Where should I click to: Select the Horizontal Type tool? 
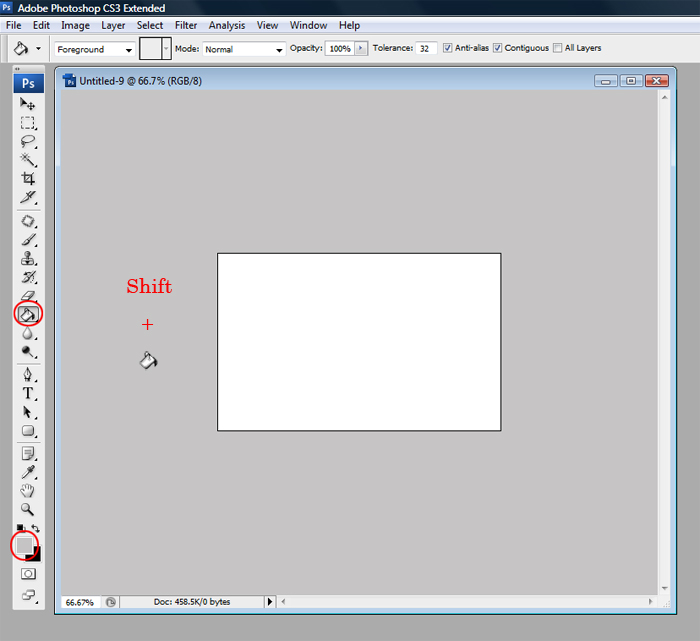[28, 393]
